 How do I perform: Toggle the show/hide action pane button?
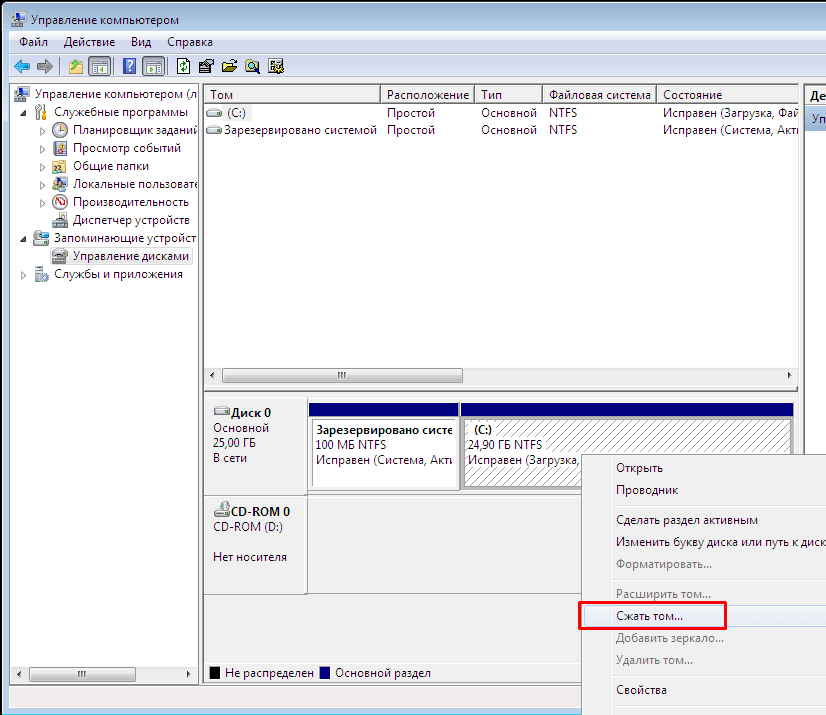click(153, 66)
